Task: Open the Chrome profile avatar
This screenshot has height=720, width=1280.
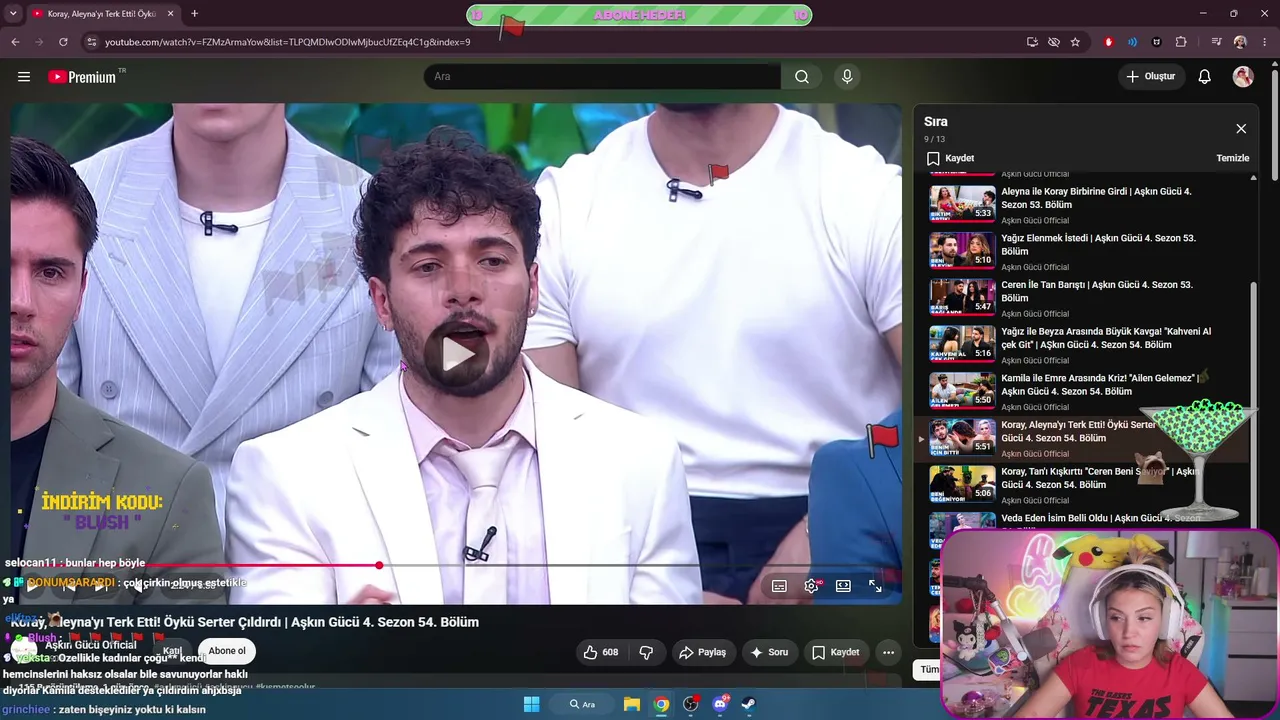Action: click(x=1240, y=42)
